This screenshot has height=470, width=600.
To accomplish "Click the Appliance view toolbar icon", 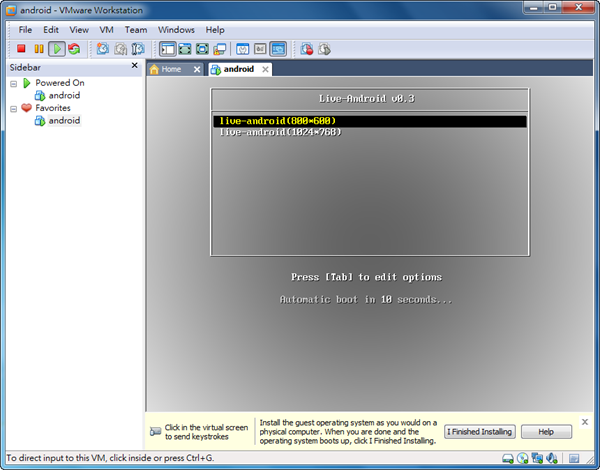I will click(x=260, y=49).
